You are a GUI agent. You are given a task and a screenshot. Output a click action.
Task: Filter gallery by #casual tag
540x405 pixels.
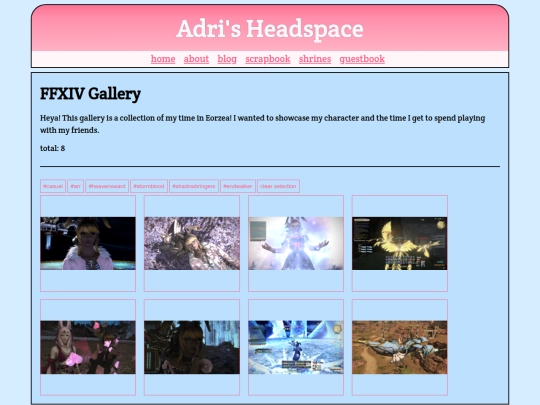[x=53, y=186]
